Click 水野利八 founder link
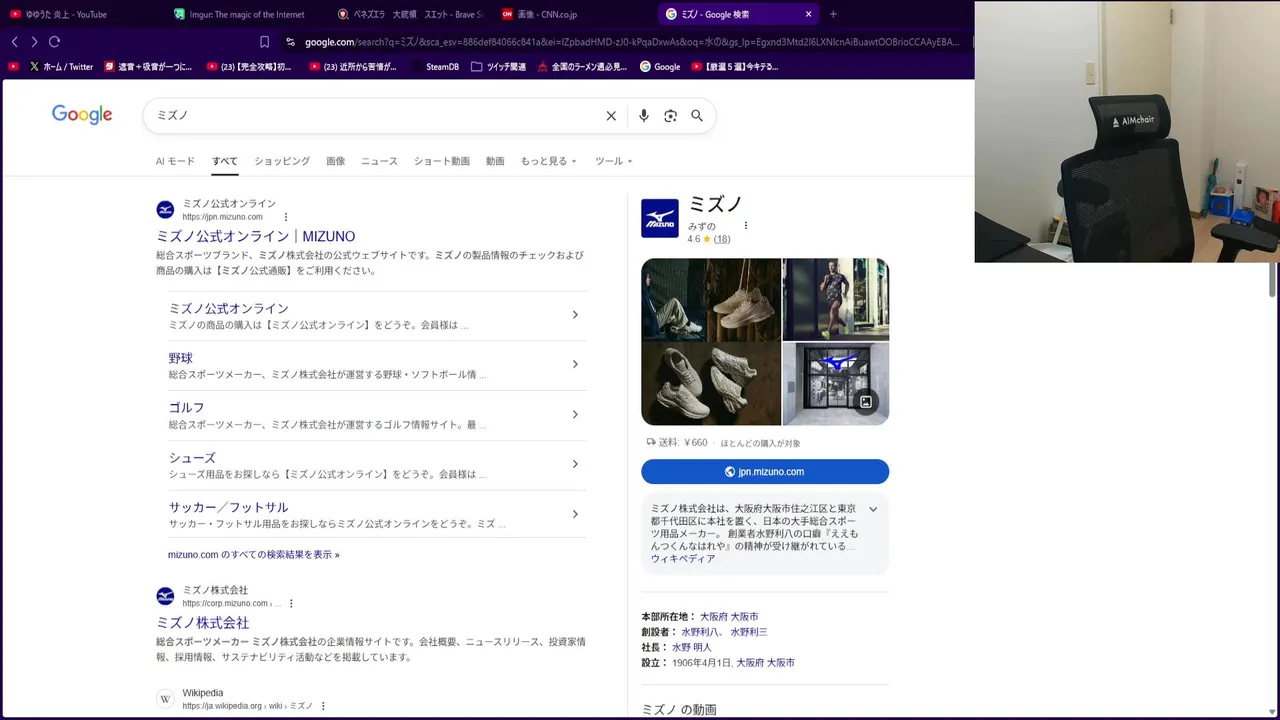 click(700, 632)
